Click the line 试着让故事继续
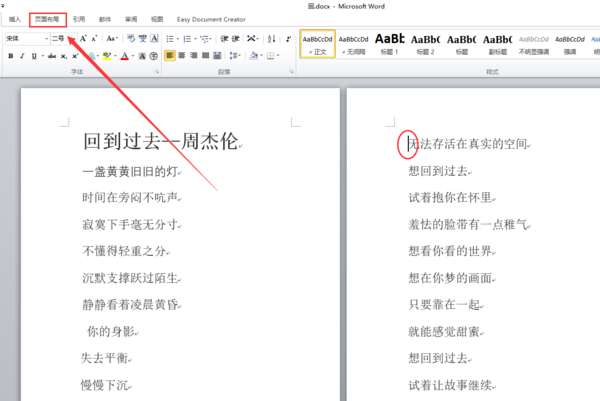 pos(451,385)
